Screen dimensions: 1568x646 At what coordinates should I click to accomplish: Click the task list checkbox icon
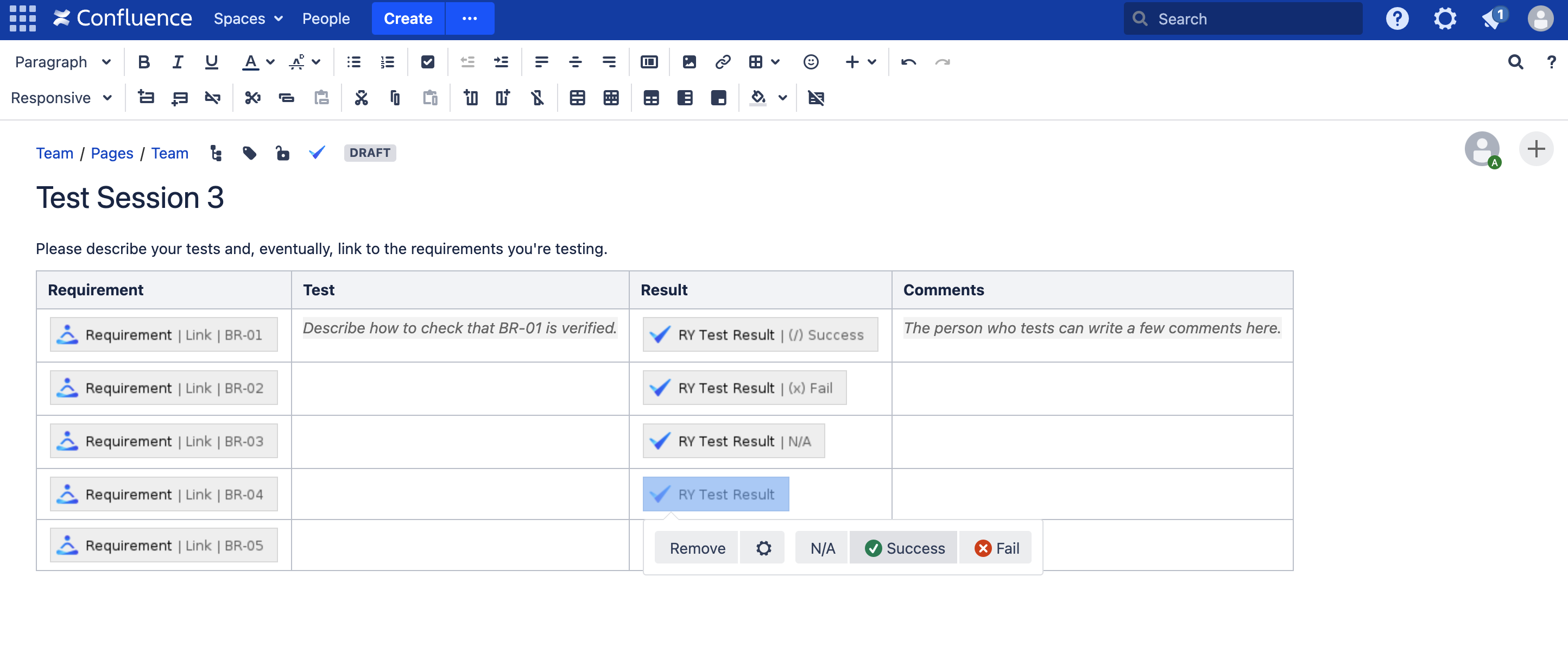(427, 62)
